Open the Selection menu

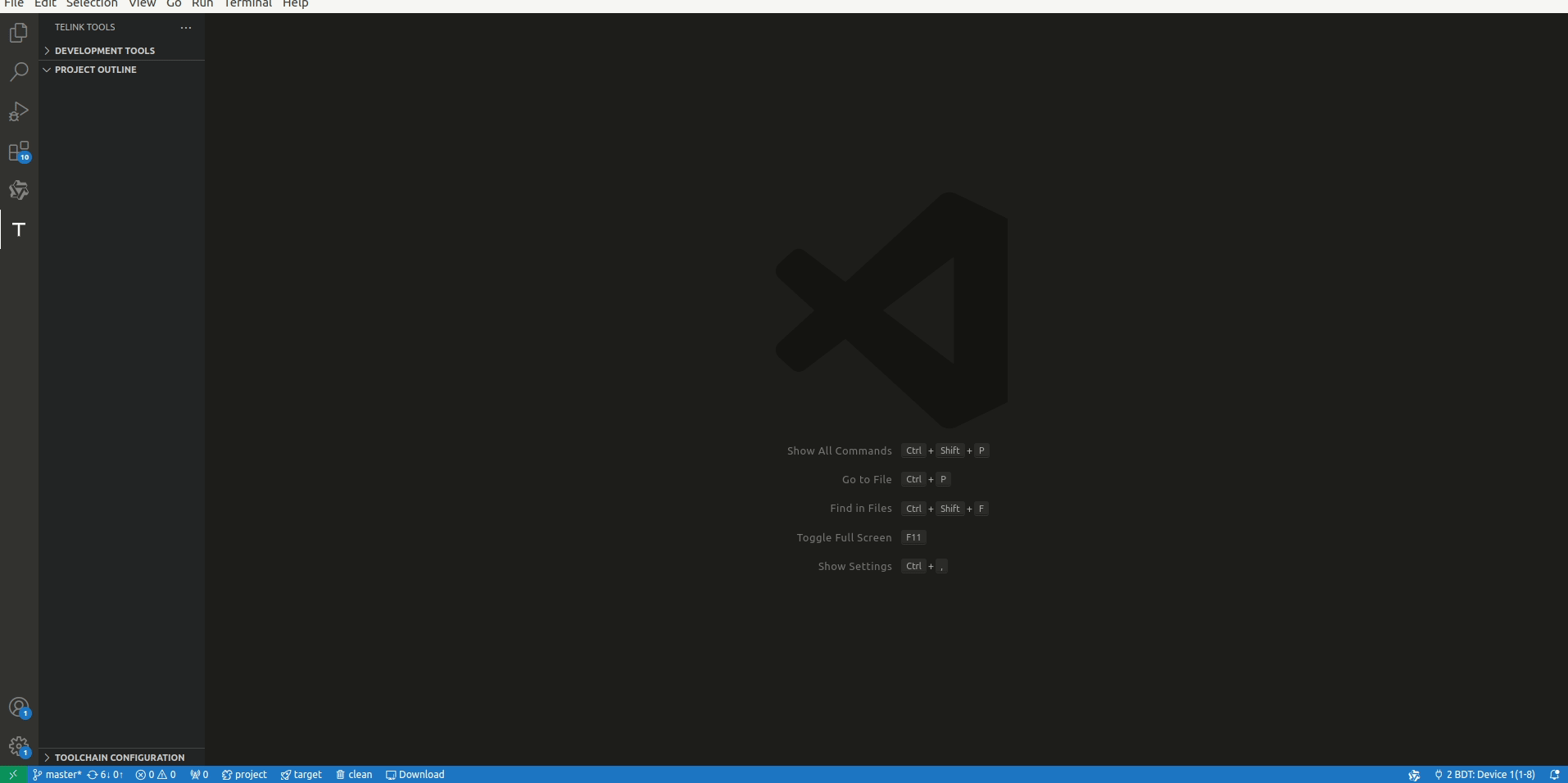pyautogui.click(x=92, y=4)
